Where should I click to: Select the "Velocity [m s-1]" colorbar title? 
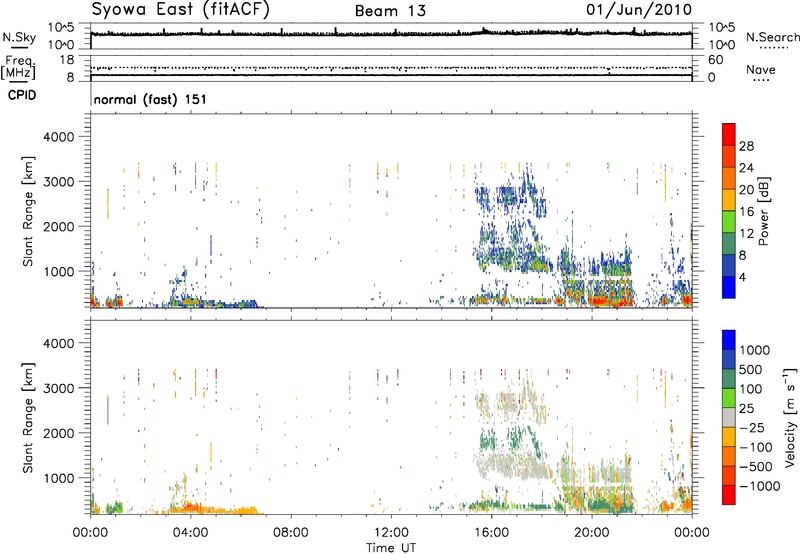pyautogui.click(x=790, y=417)
